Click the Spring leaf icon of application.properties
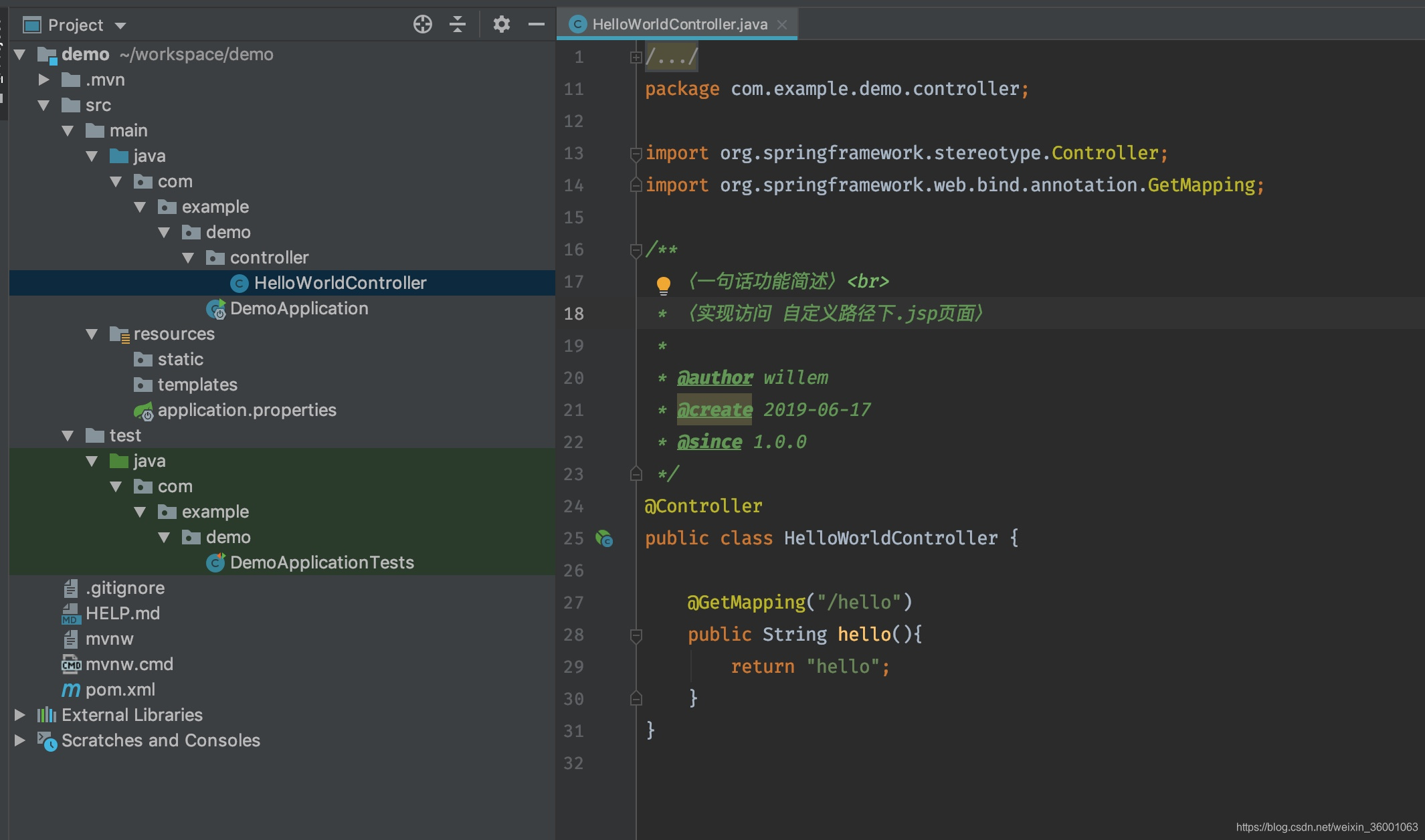This screenshot has width=1425, height=840. (143, 411)
